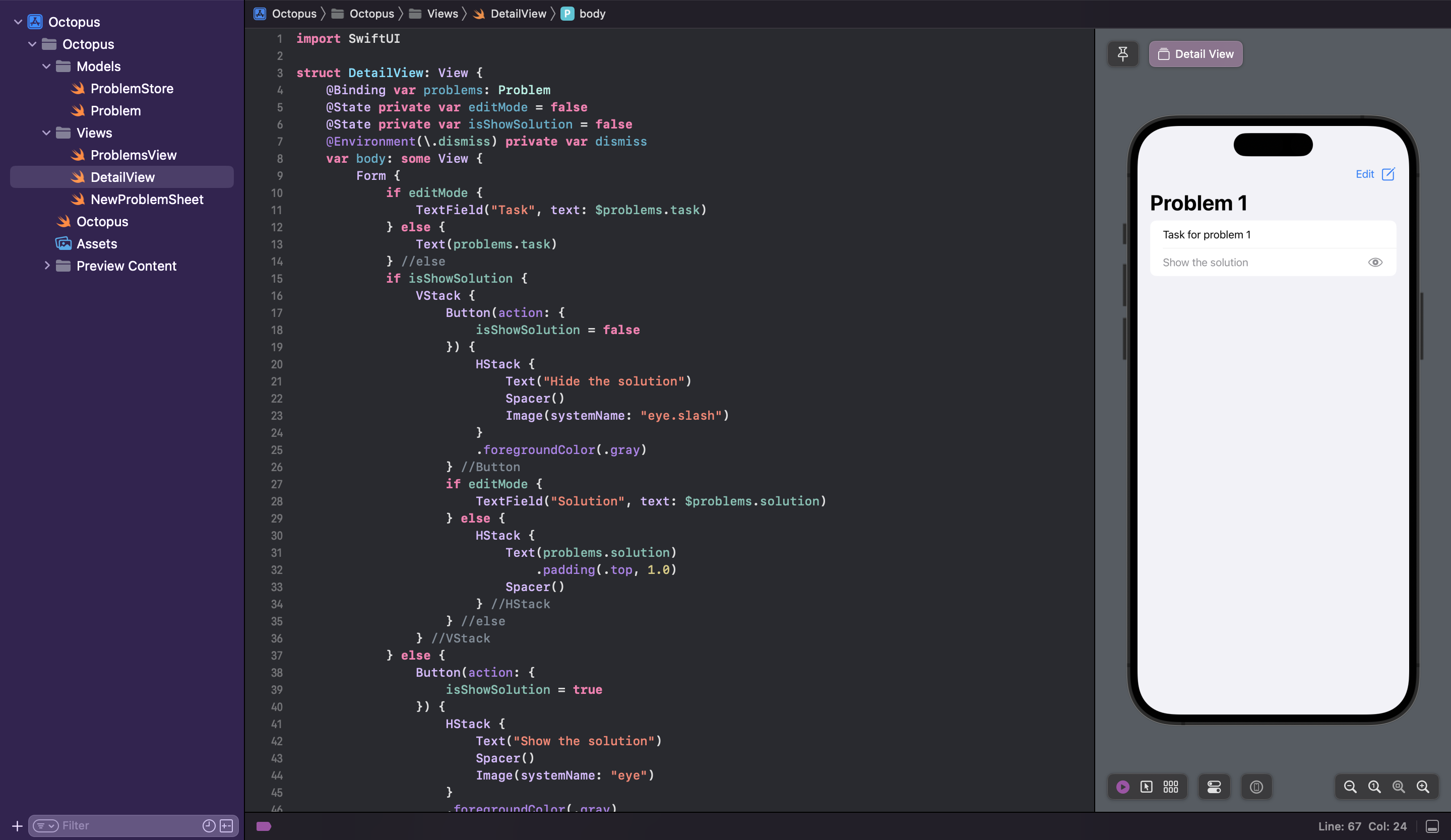Click 'Problem 1' title in preview
The width and height of the screenshot is (1451, 840).
point(1198,203)
